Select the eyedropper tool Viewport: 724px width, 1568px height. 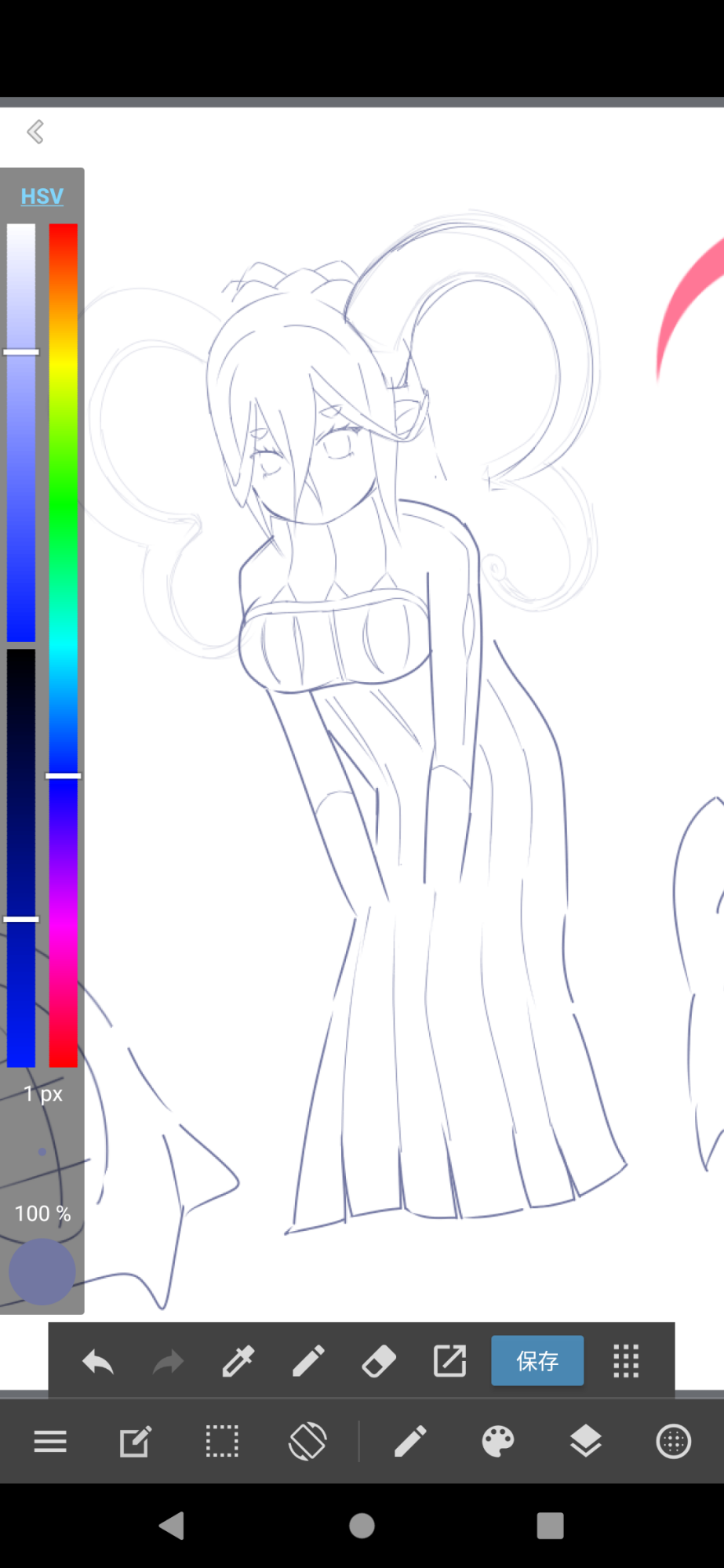pyautogui.click(x=238, y=1362)
